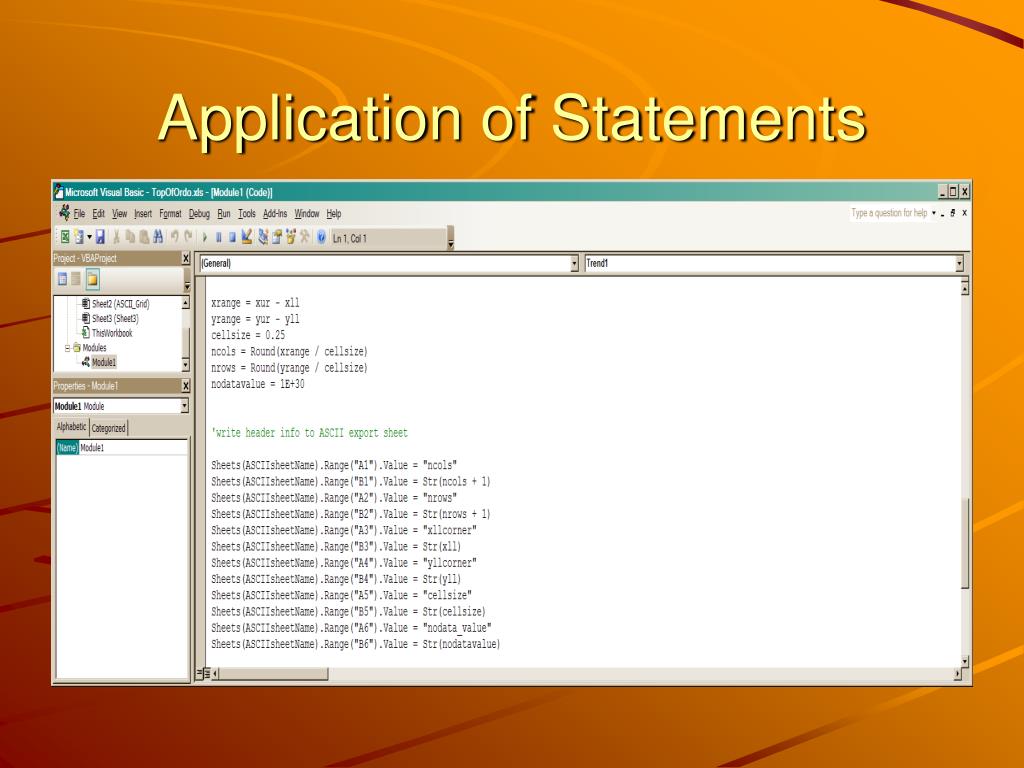This screenshot has height=768, width=1024.
Task: Click the Undo arrow icon
Action: (x=174, y=237)
